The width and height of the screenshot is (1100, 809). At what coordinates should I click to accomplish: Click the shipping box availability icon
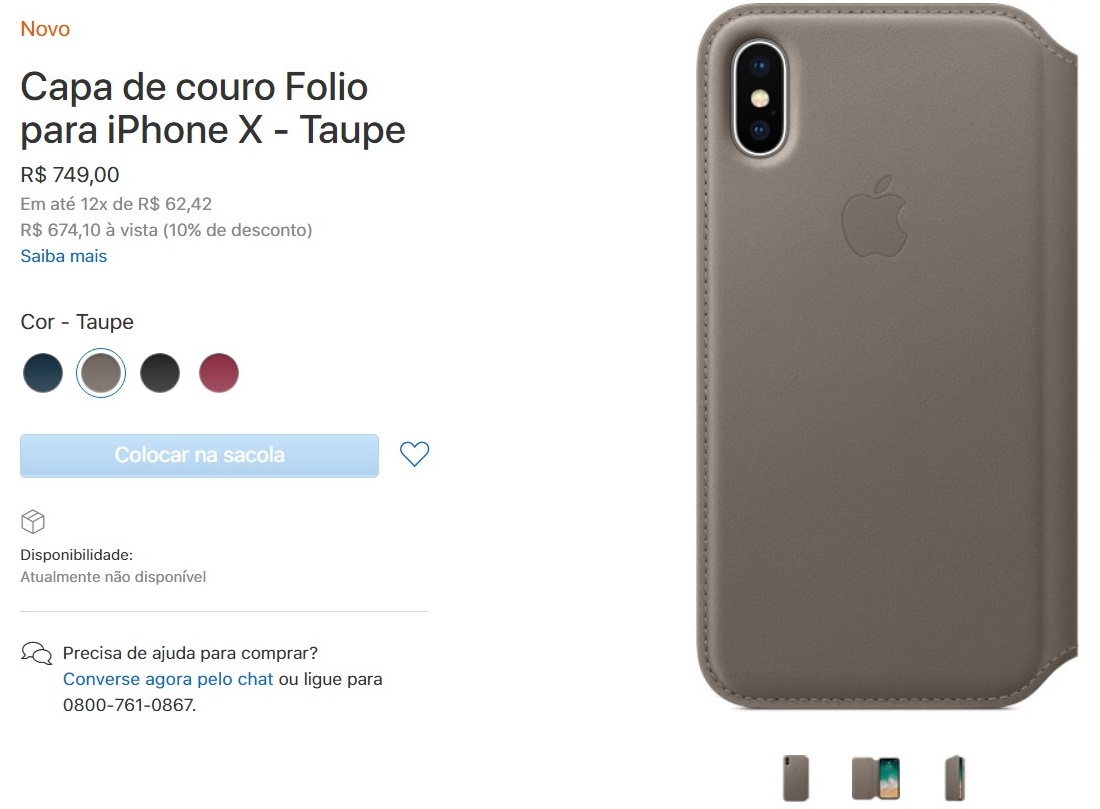pos(33,521)
